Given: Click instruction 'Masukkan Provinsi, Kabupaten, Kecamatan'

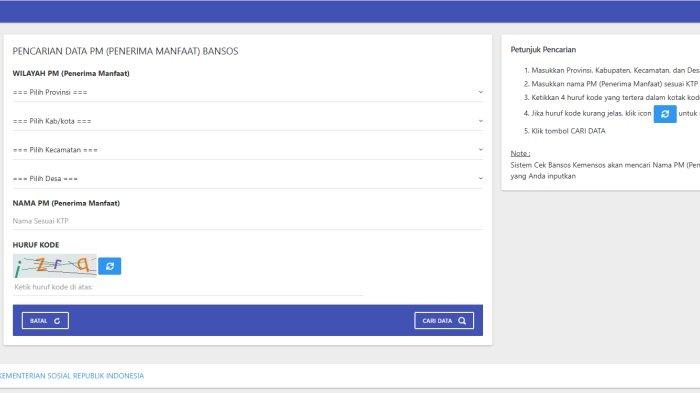Looking at the screenshot, I should [x=616, y=71].
